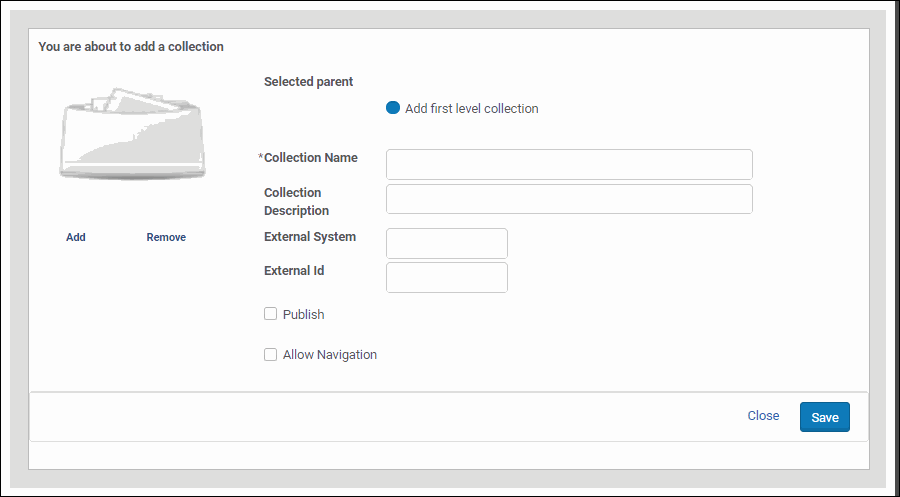The image size is (900, 497).
Task: Click the Publish label text
Action: click(x=303, y=315)
